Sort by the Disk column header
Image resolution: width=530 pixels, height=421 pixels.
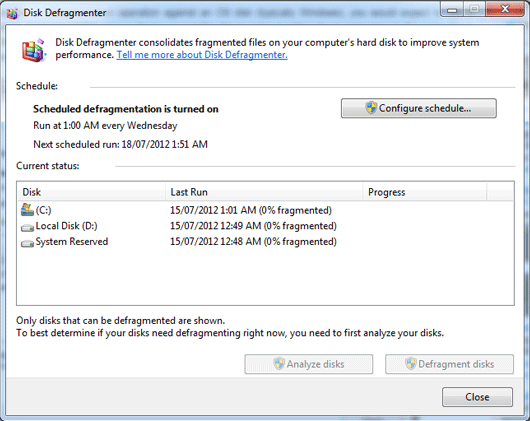pos(91,192)
